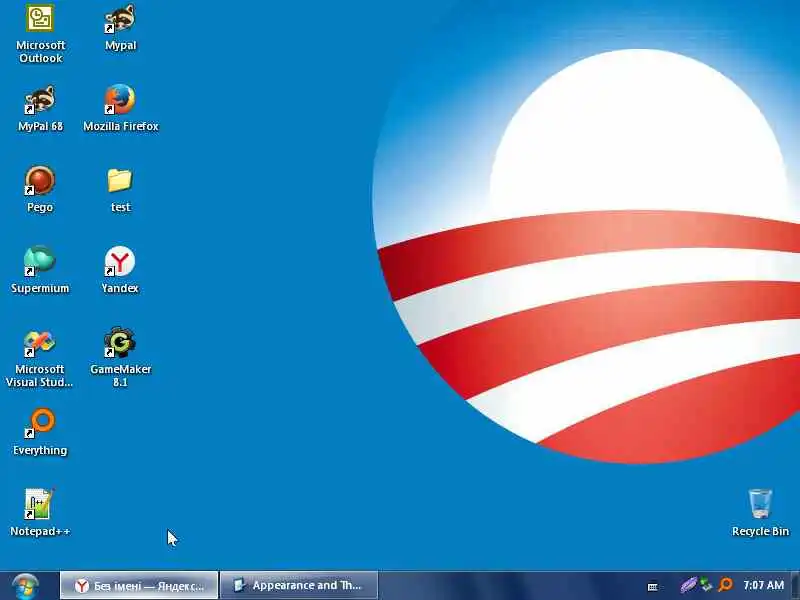
Task: Click the keyboard language tray icon
Action: pyautogui.click(x=653, y=587)
